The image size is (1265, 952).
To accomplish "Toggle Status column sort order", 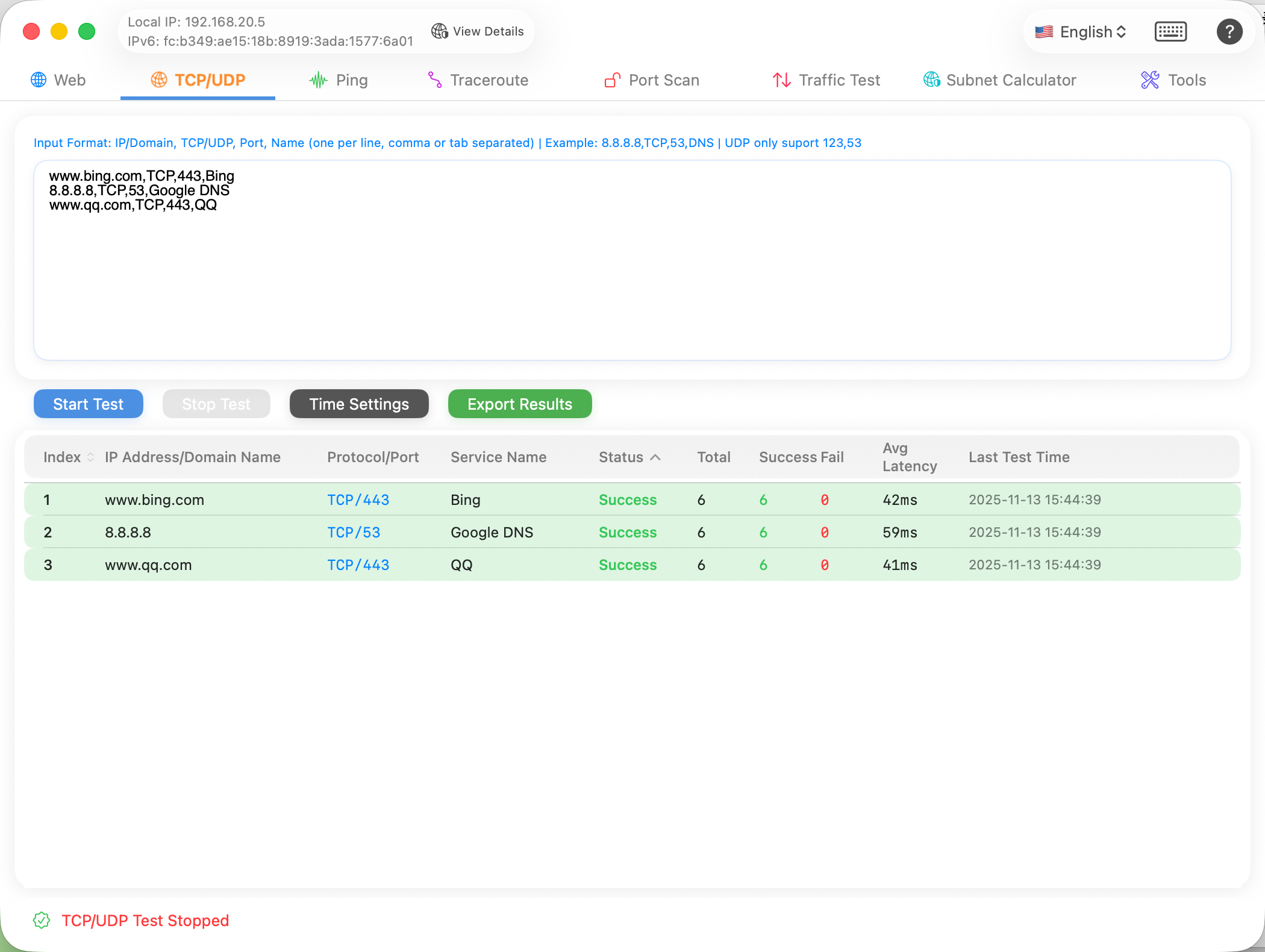I will pyautogui.click(x=656, y=457).
